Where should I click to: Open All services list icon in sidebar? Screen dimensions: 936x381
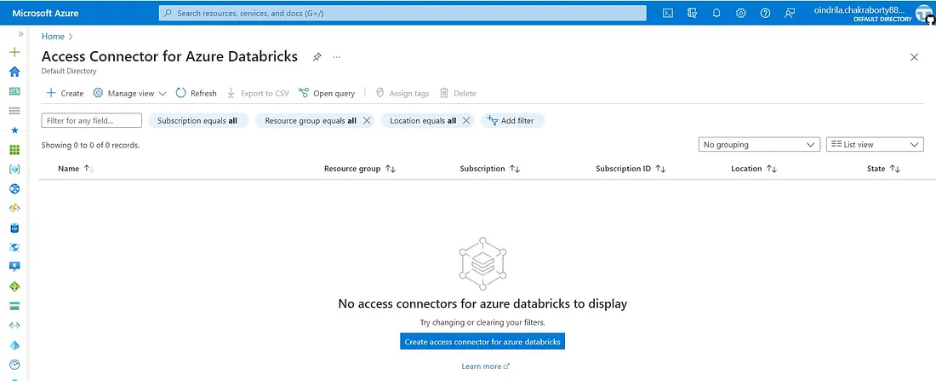point(15,110)
